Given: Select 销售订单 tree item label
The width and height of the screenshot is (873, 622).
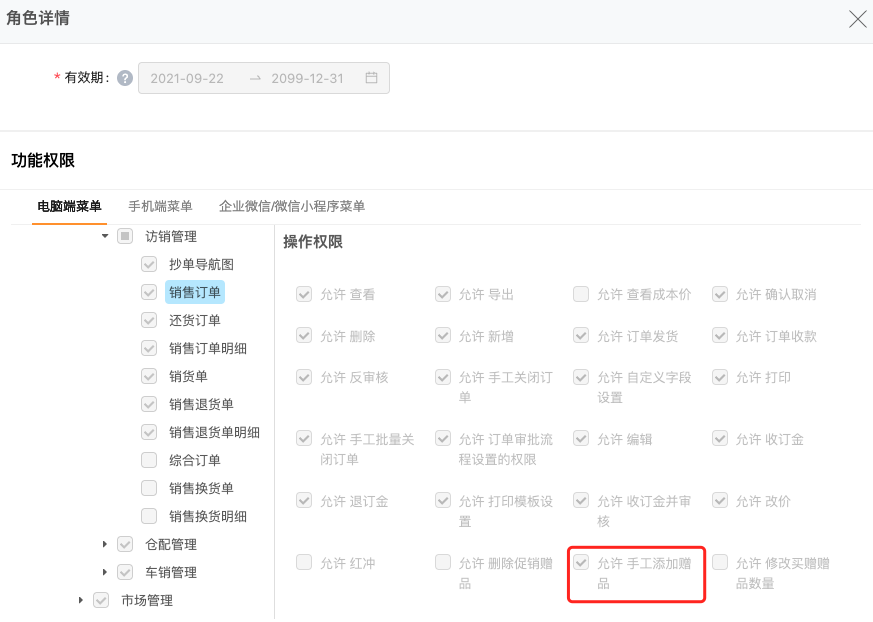Looking at the screenshot, I should [195, 292].
